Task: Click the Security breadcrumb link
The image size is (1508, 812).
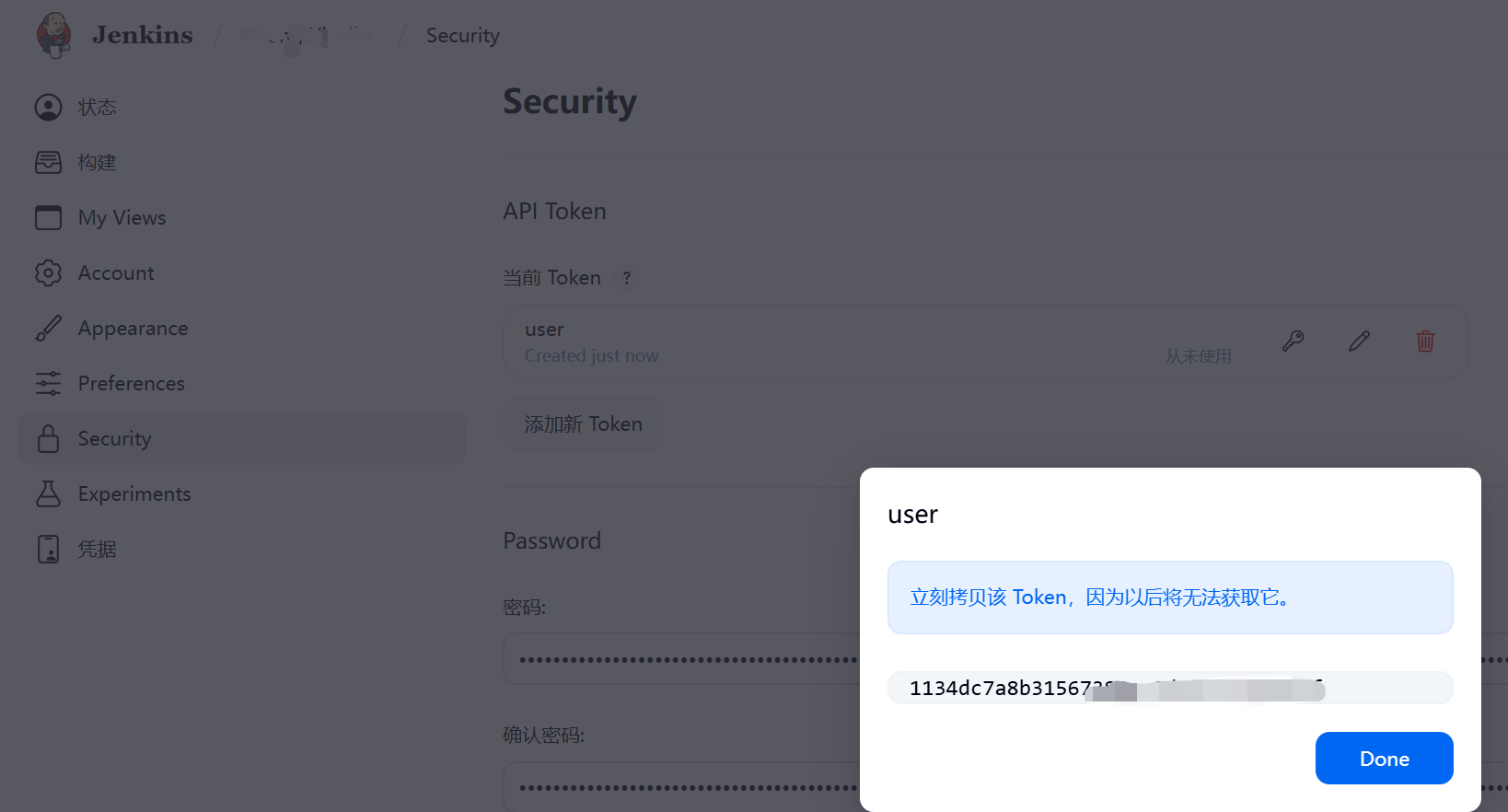Action: tap(462, 36)
